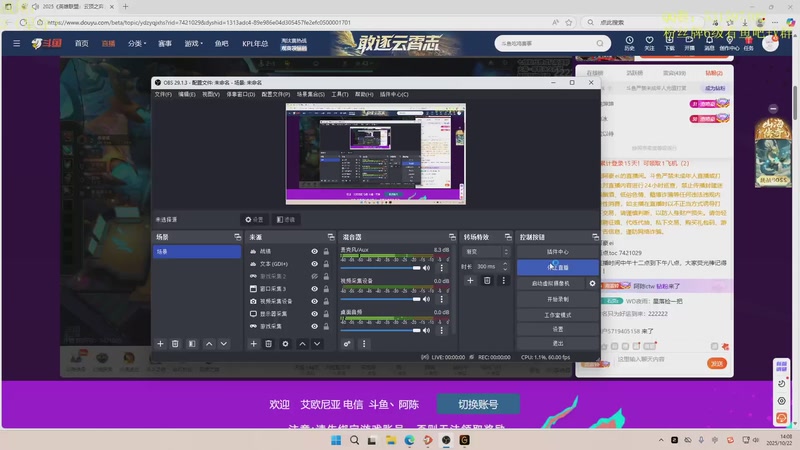Open virtual camera settings gear
This screenshot has height=450, width=800.
[x=592, y=283]
